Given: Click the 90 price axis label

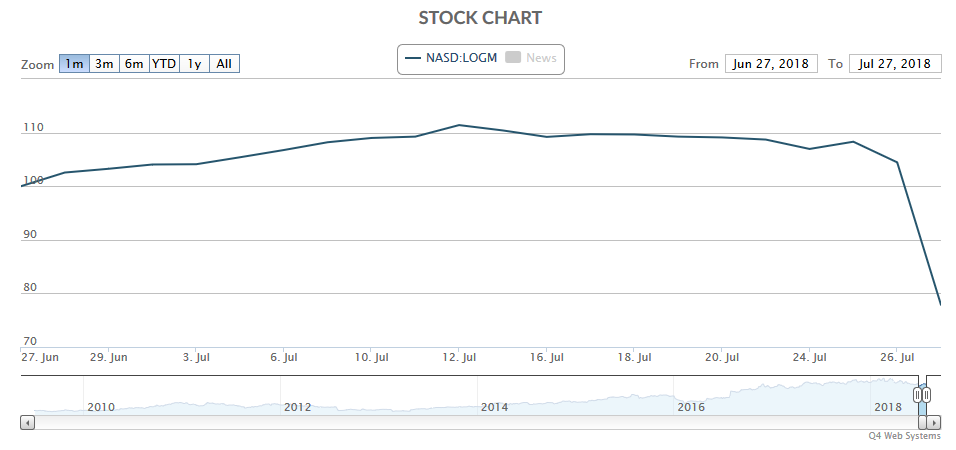Looking at the screenshot, I should coord(30,234).
